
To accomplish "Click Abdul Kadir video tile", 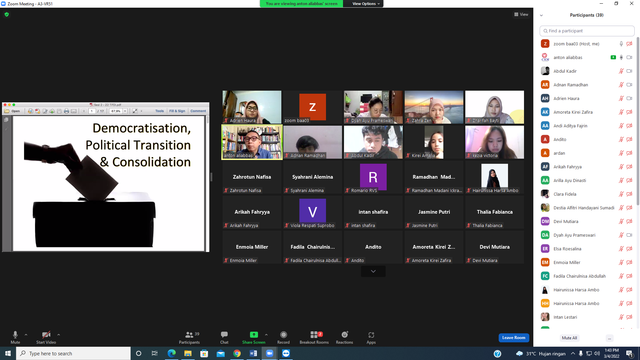I will [373, 142].
